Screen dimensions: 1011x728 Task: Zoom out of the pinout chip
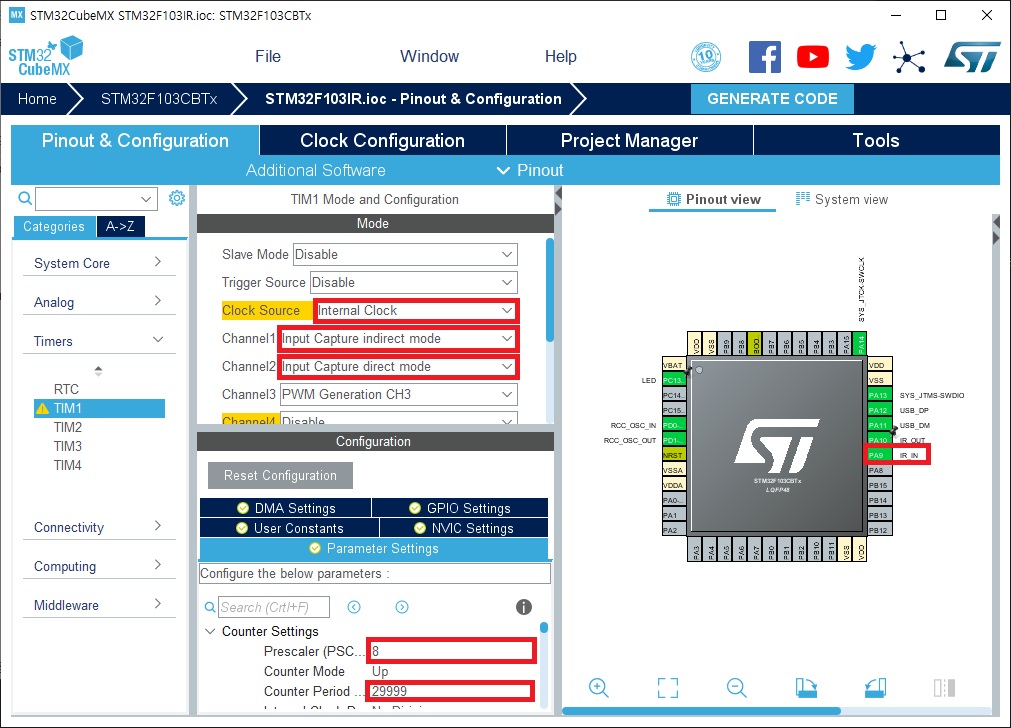point(736,687)
